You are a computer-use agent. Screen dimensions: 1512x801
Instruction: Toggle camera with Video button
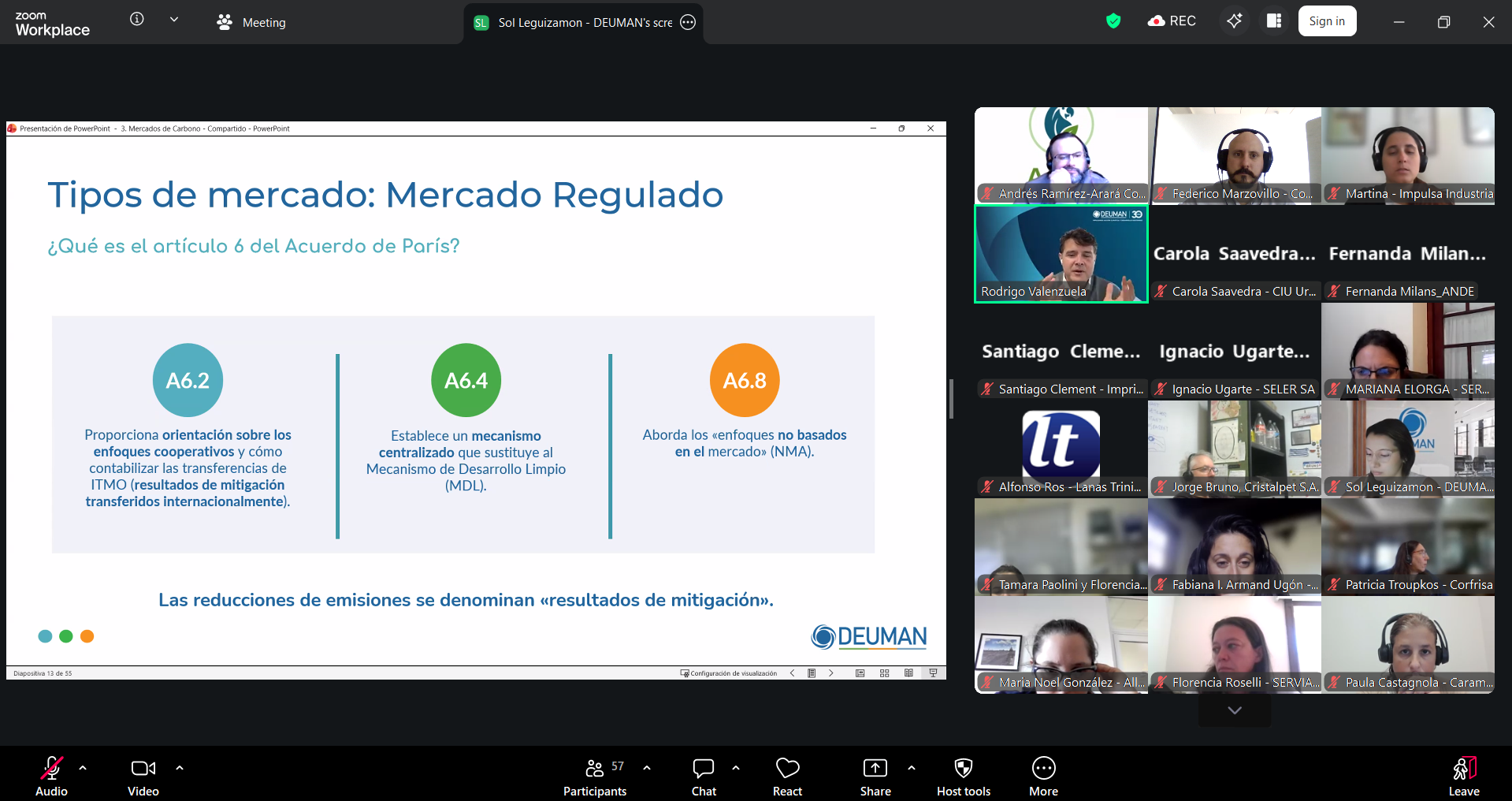click(143, 777)
